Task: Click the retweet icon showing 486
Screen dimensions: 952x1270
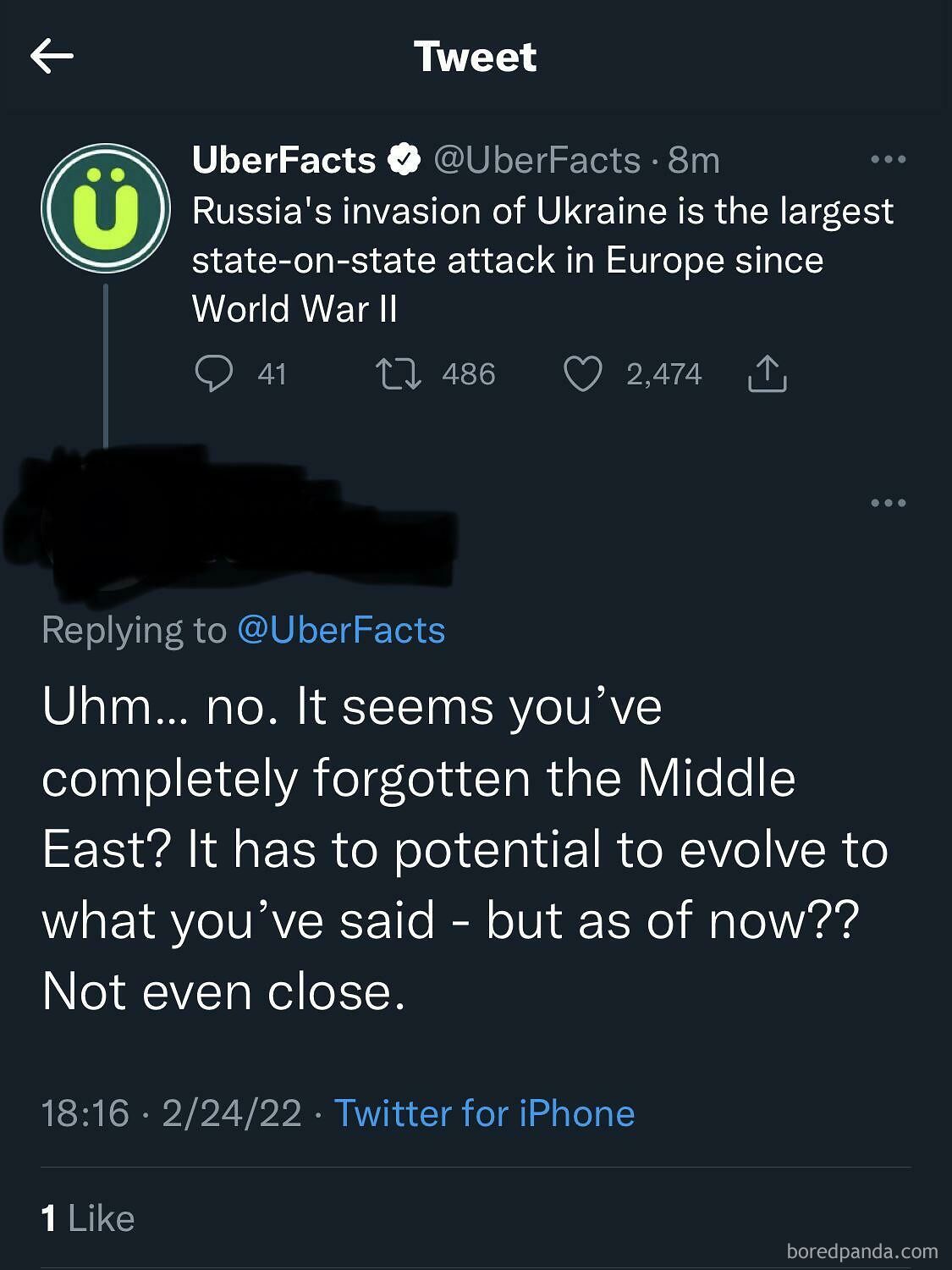Action: tap(401, 373)
